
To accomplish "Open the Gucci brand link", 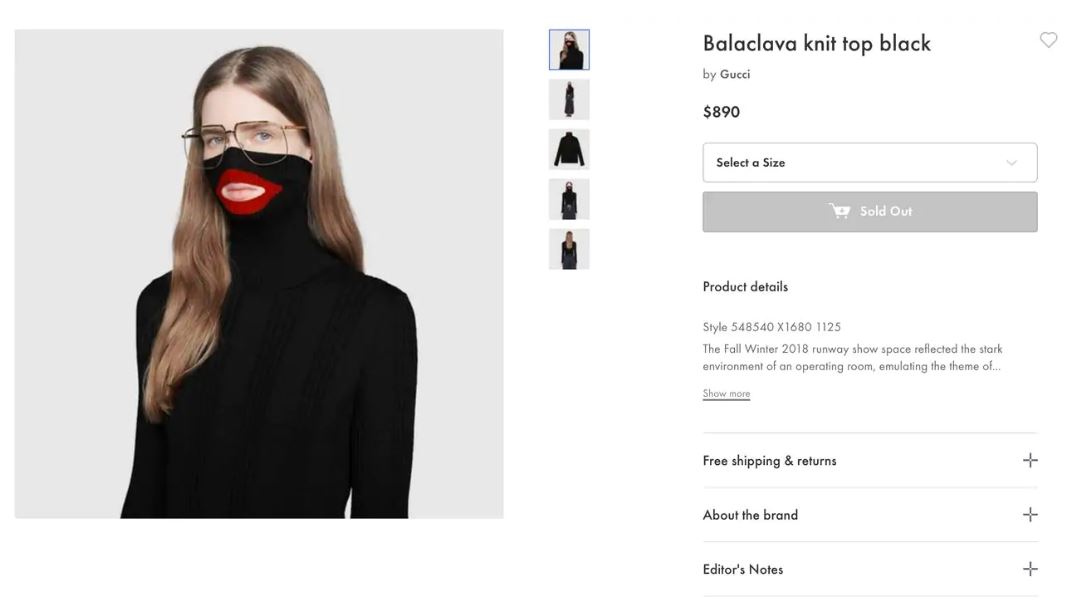I will click(735, 74).
